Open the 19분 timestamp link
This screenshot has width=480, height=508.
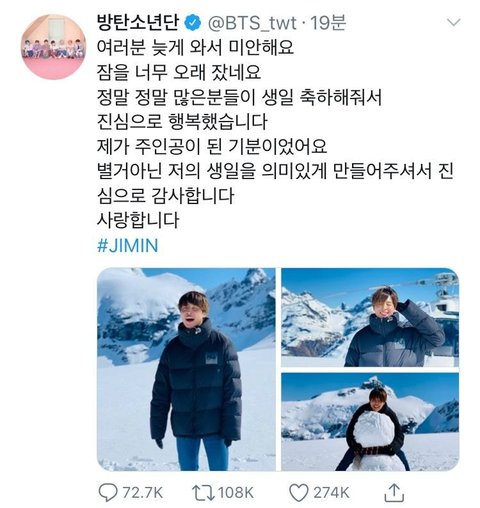pyautogui.click(x=328, y=23)
